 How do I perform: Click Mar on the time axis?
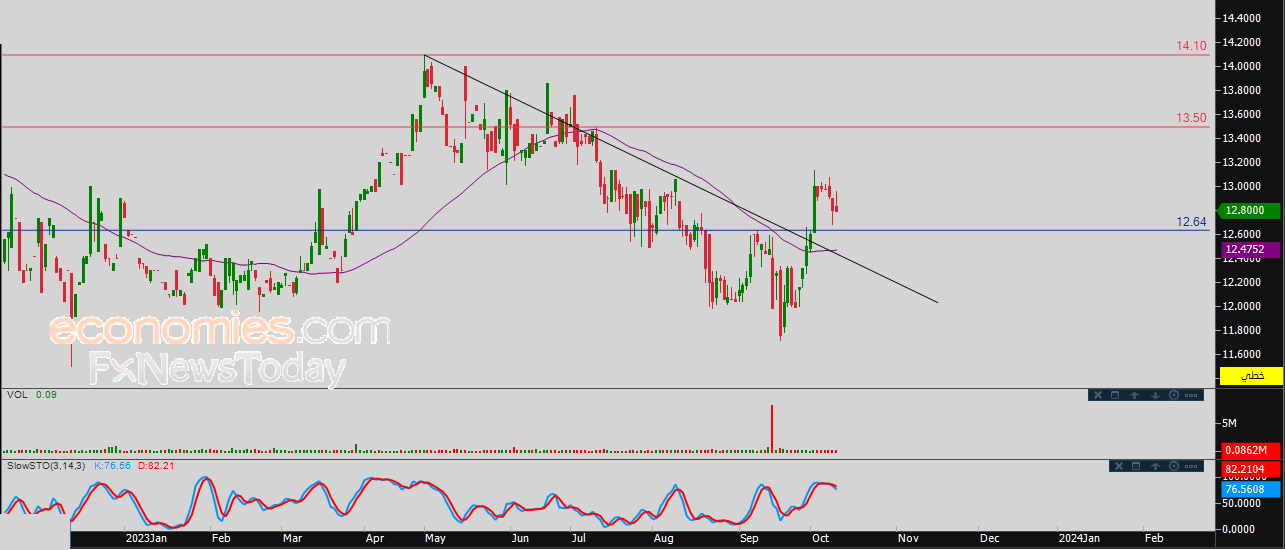[x=292, y=538]
